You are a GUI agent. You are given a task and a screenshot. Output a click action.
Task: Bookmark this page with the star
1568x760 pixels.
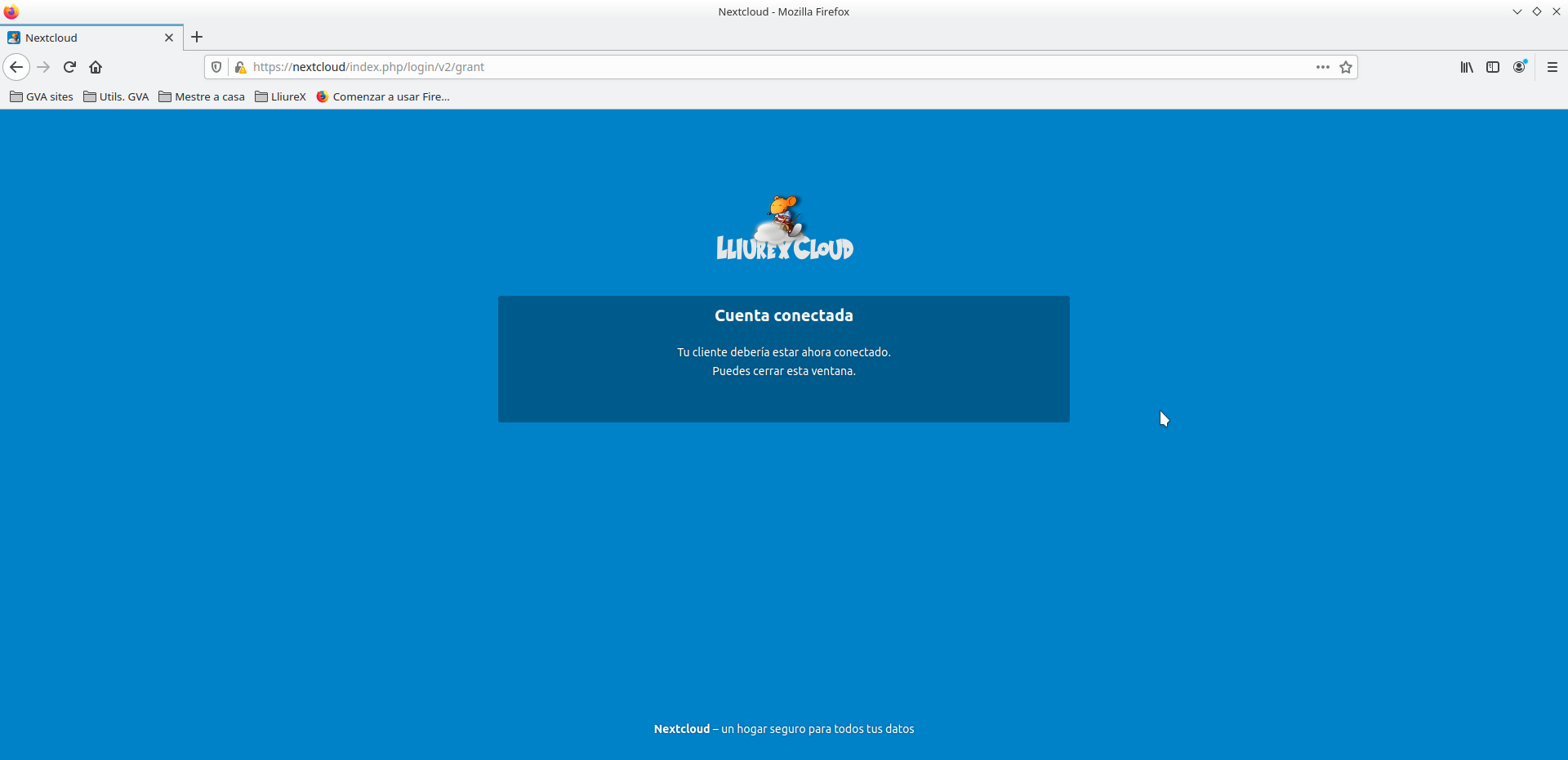(1346, 67)
